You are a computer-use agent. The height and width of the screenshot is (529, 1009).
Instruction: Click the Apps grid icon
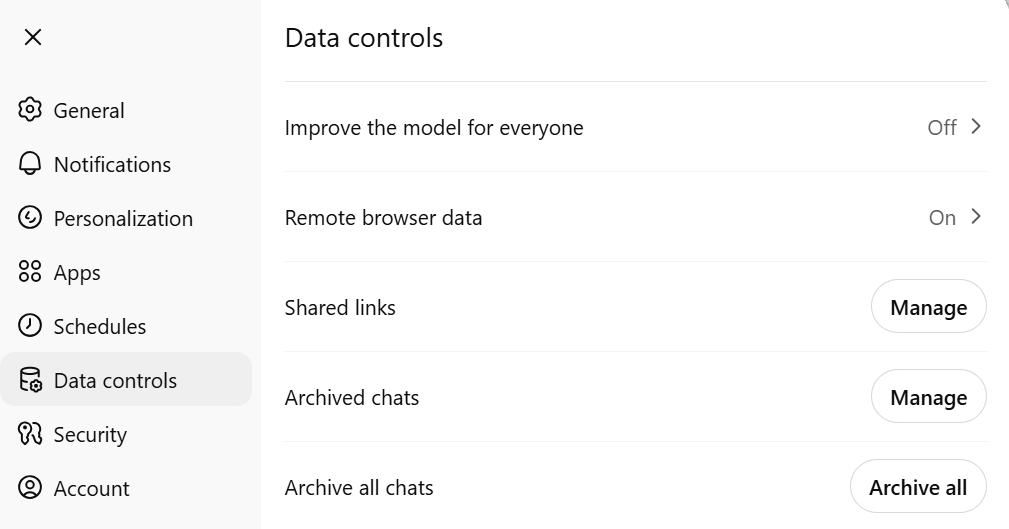coord(30,272)
